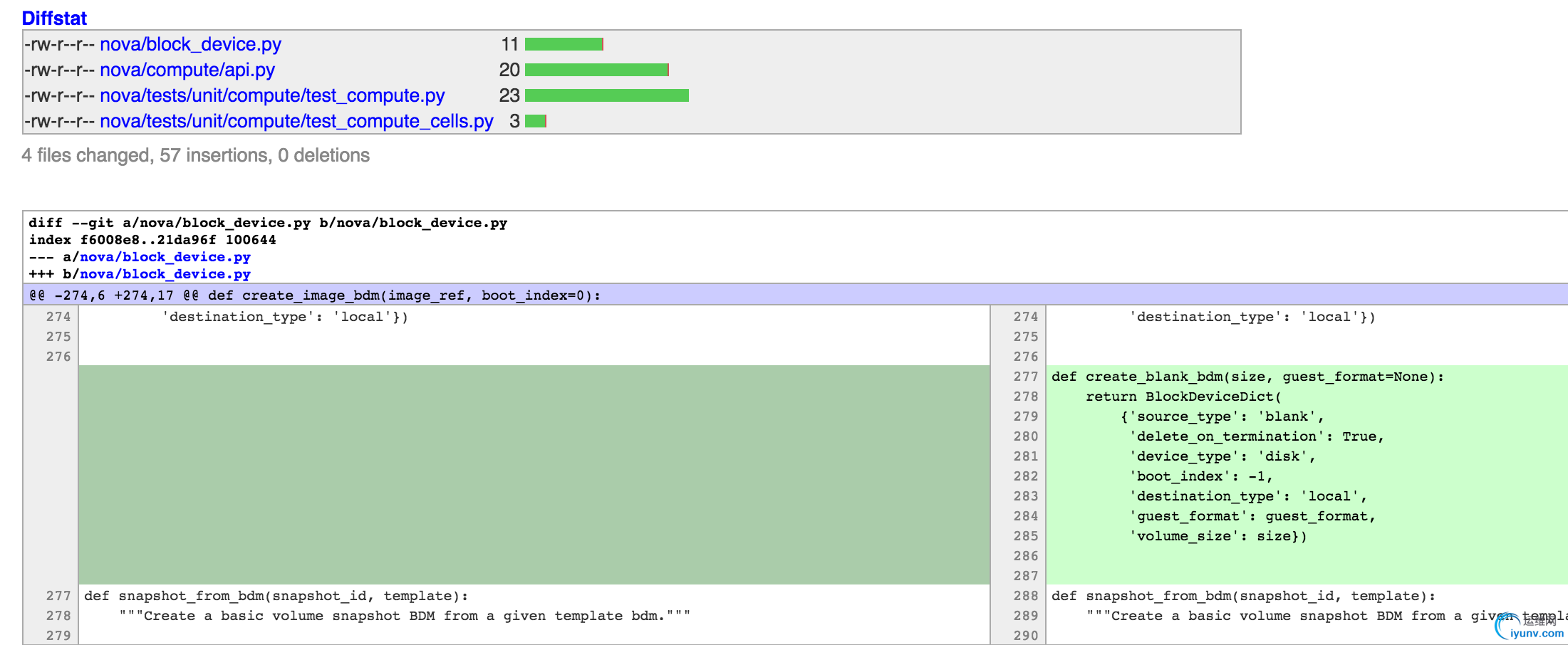Open the nova/compute/api.py file link

pos(187,70)
